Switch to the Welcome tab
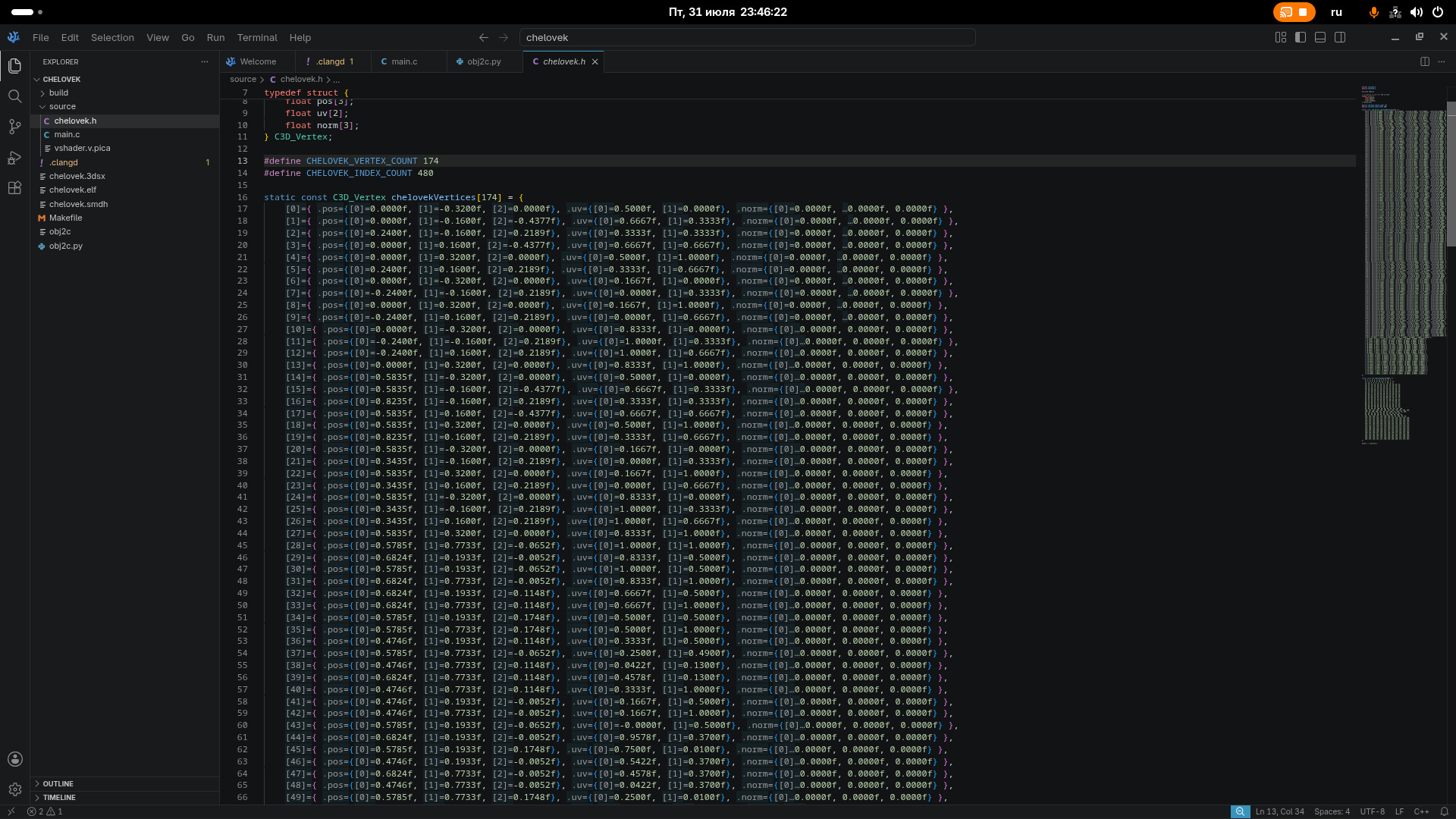The height and width of the screenshot is (819, 1456). (258, 61)
